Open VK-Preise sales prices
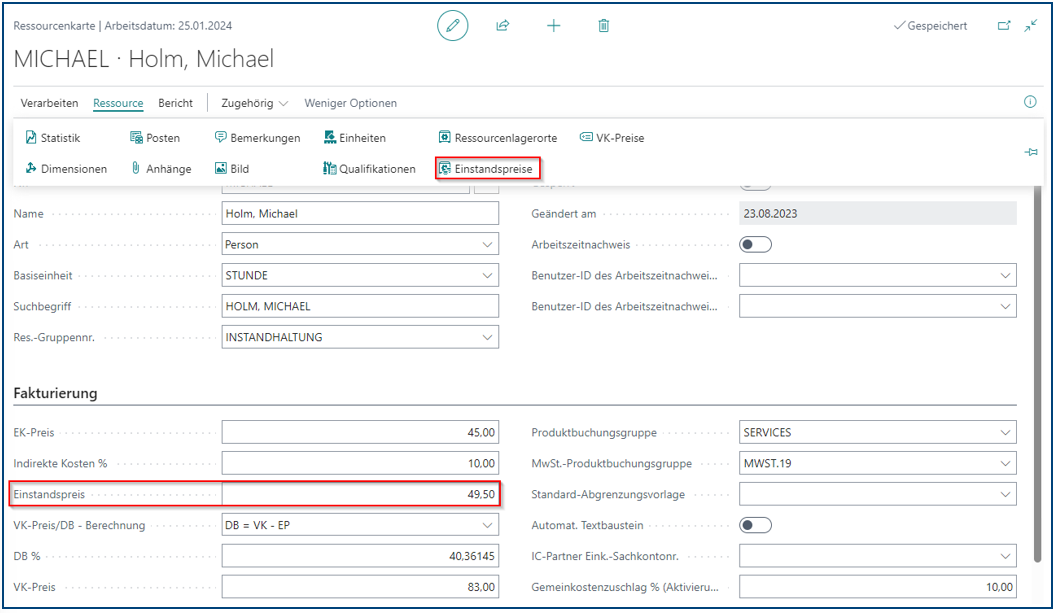Viewport: 1056px width, 613px height. coord(612,137)
